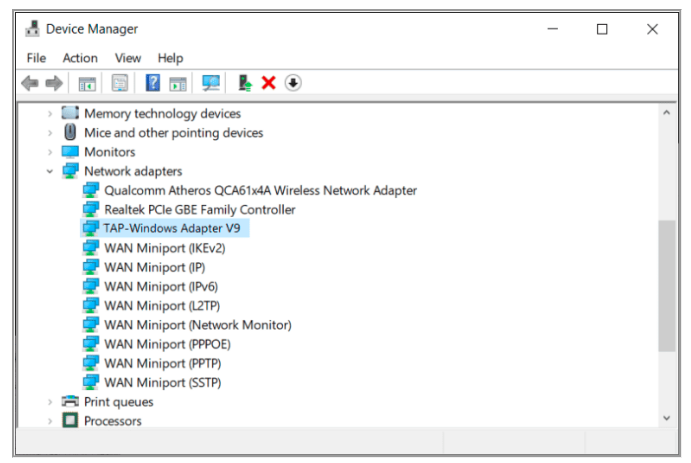Select Memory technology devices label
This screenshot has height=463, width=691.
coord(163,114)
